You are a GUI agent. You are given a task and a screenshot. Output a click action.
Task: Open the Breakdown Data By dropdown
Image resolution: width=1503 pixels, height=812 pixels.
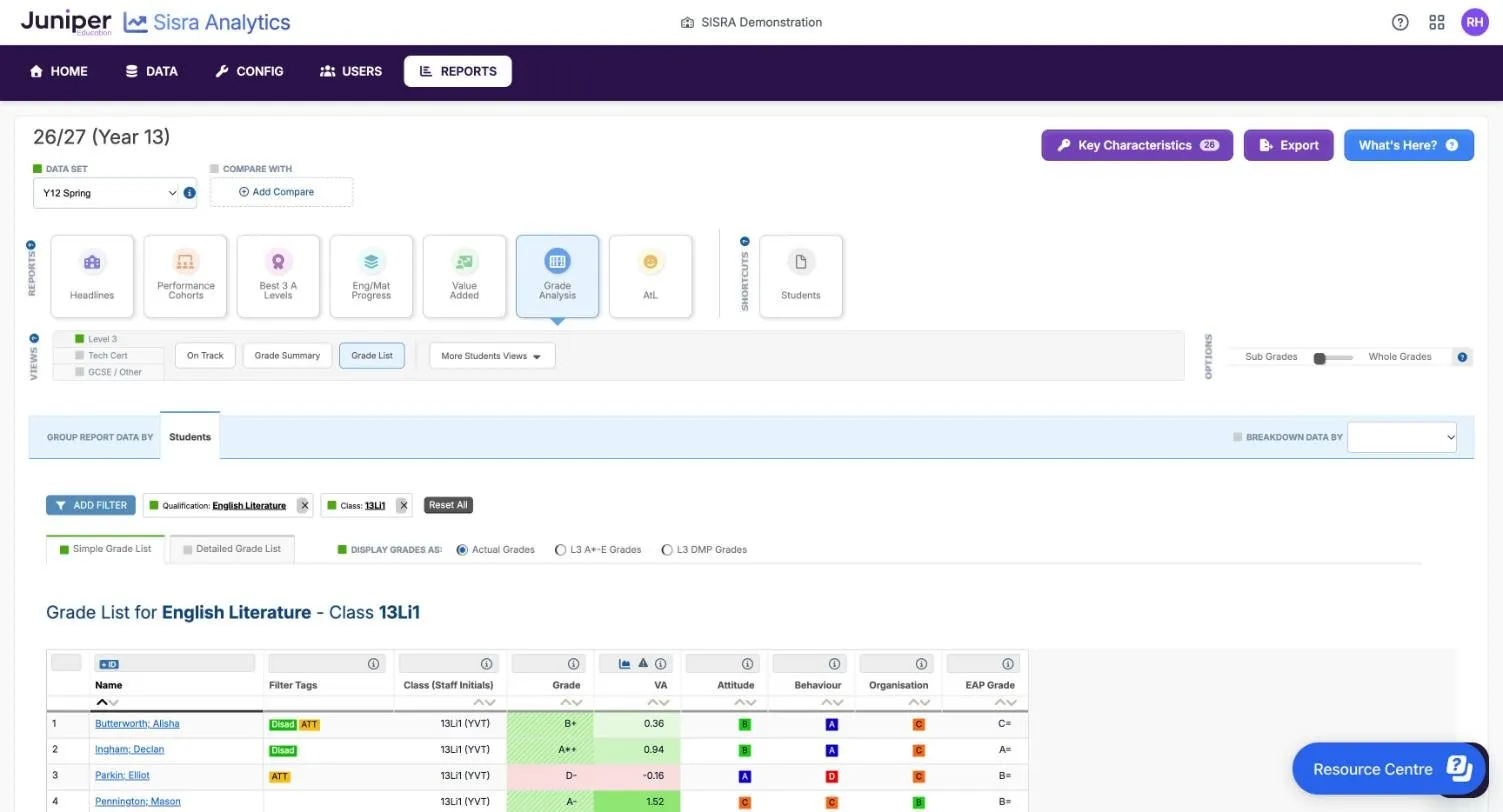1402,437
